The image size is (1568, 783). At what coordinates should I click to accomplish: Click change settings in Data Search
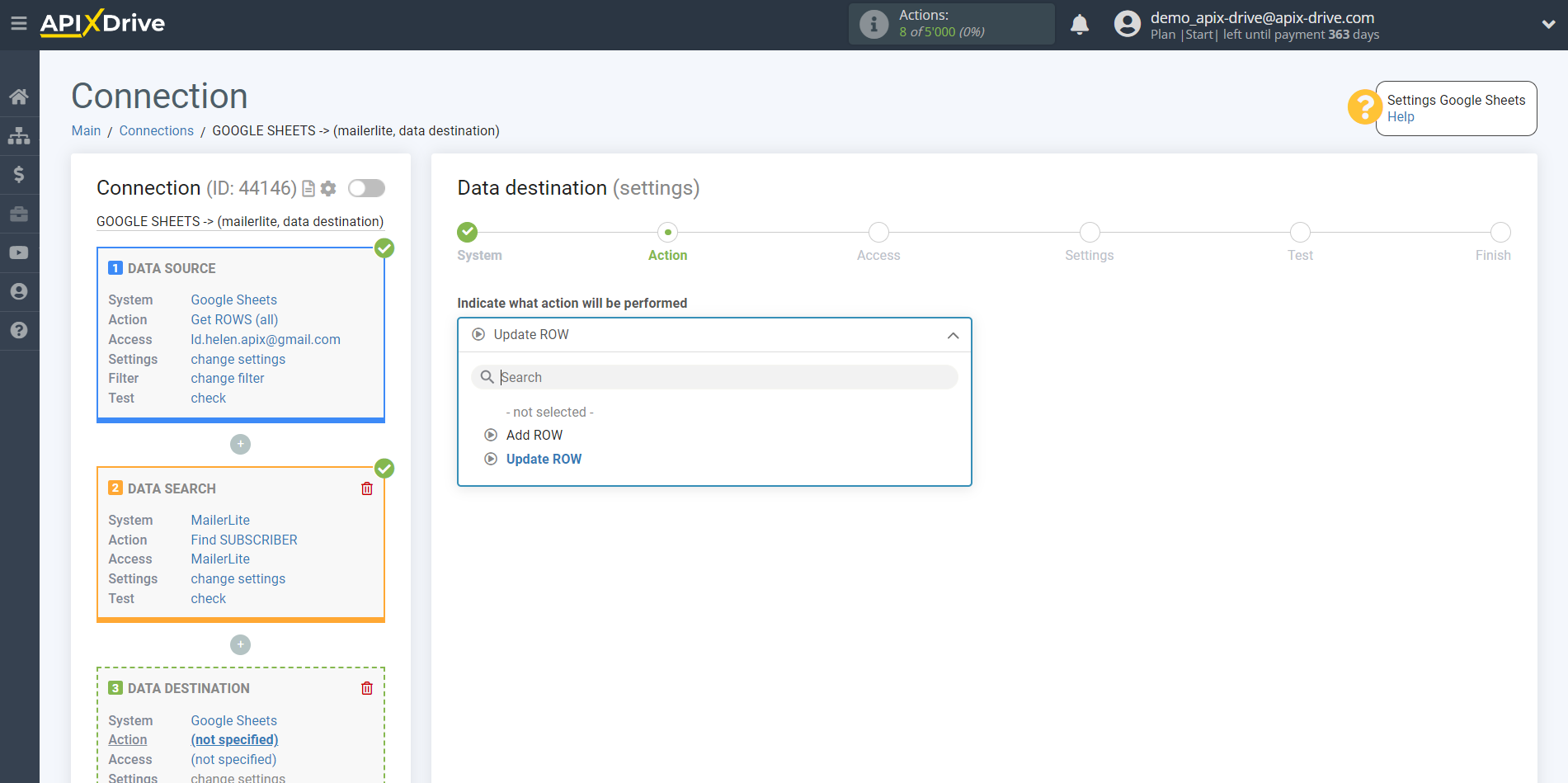[x=238, y=578]
